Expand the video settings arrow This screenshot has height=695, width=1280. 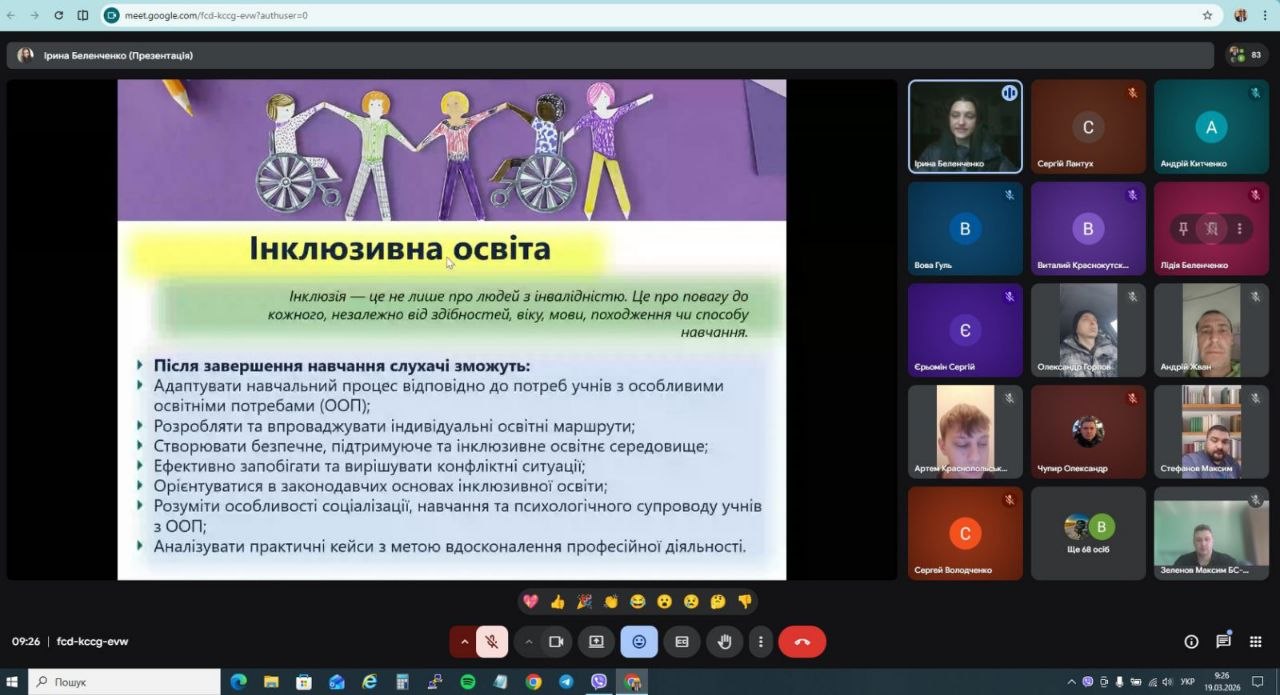point(529,642)
